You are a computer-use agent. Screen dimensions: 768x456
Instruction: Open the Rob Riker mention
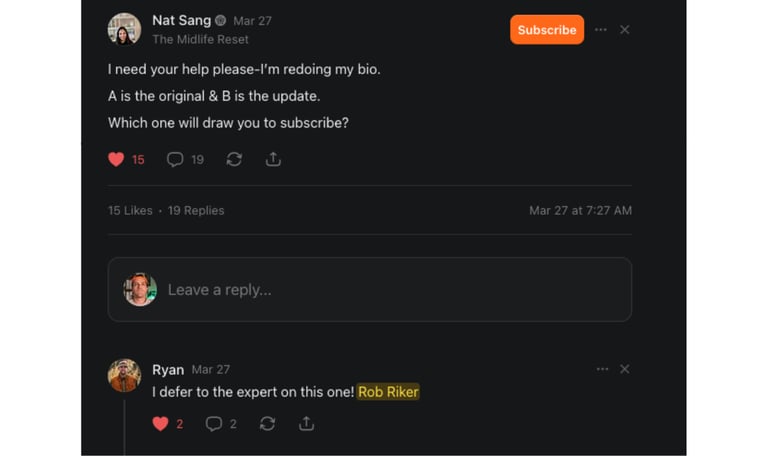click(x=388, y=392)
